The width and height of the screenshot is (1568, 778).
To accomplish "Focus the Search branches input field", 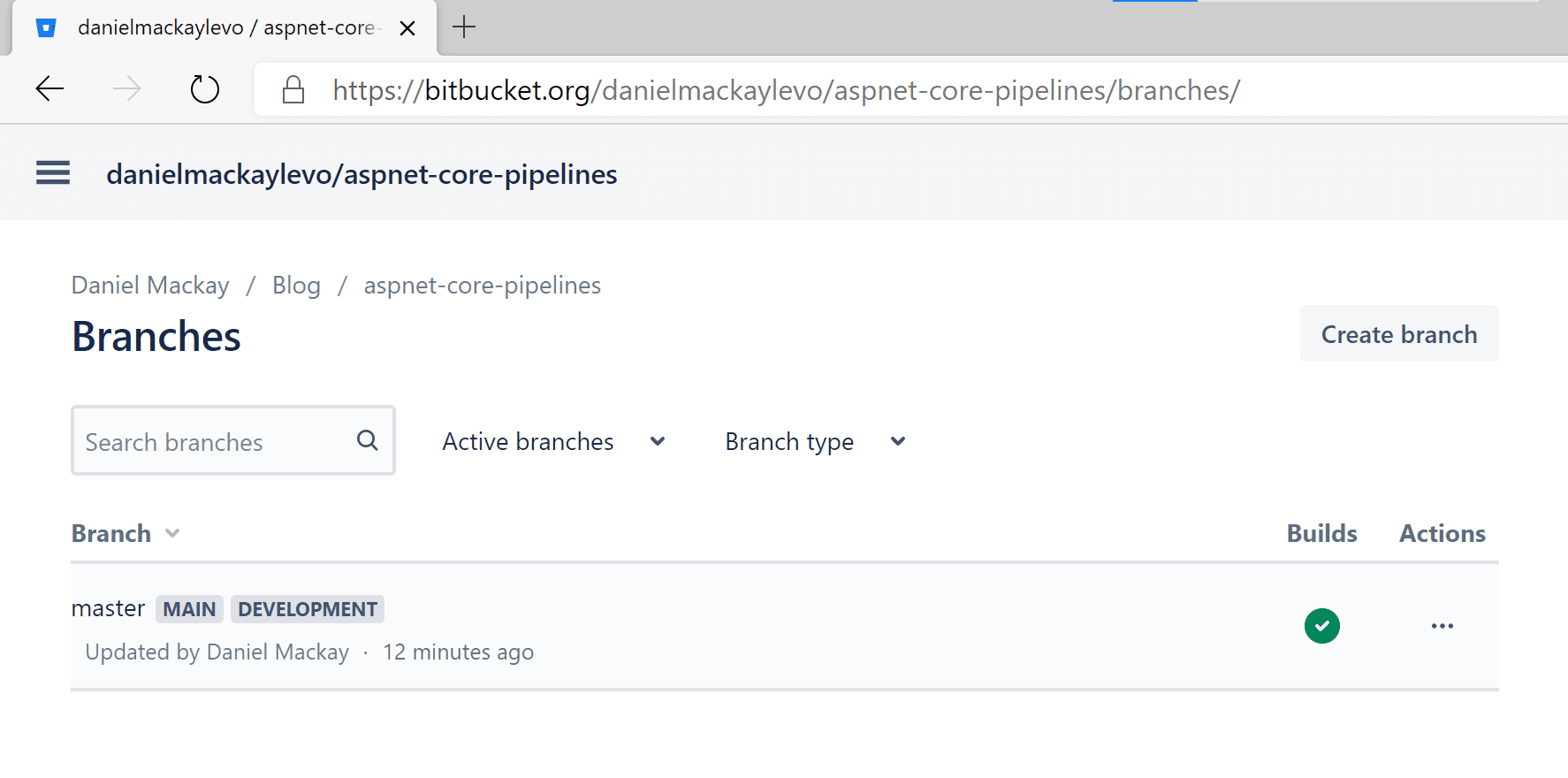I will 233,440.
